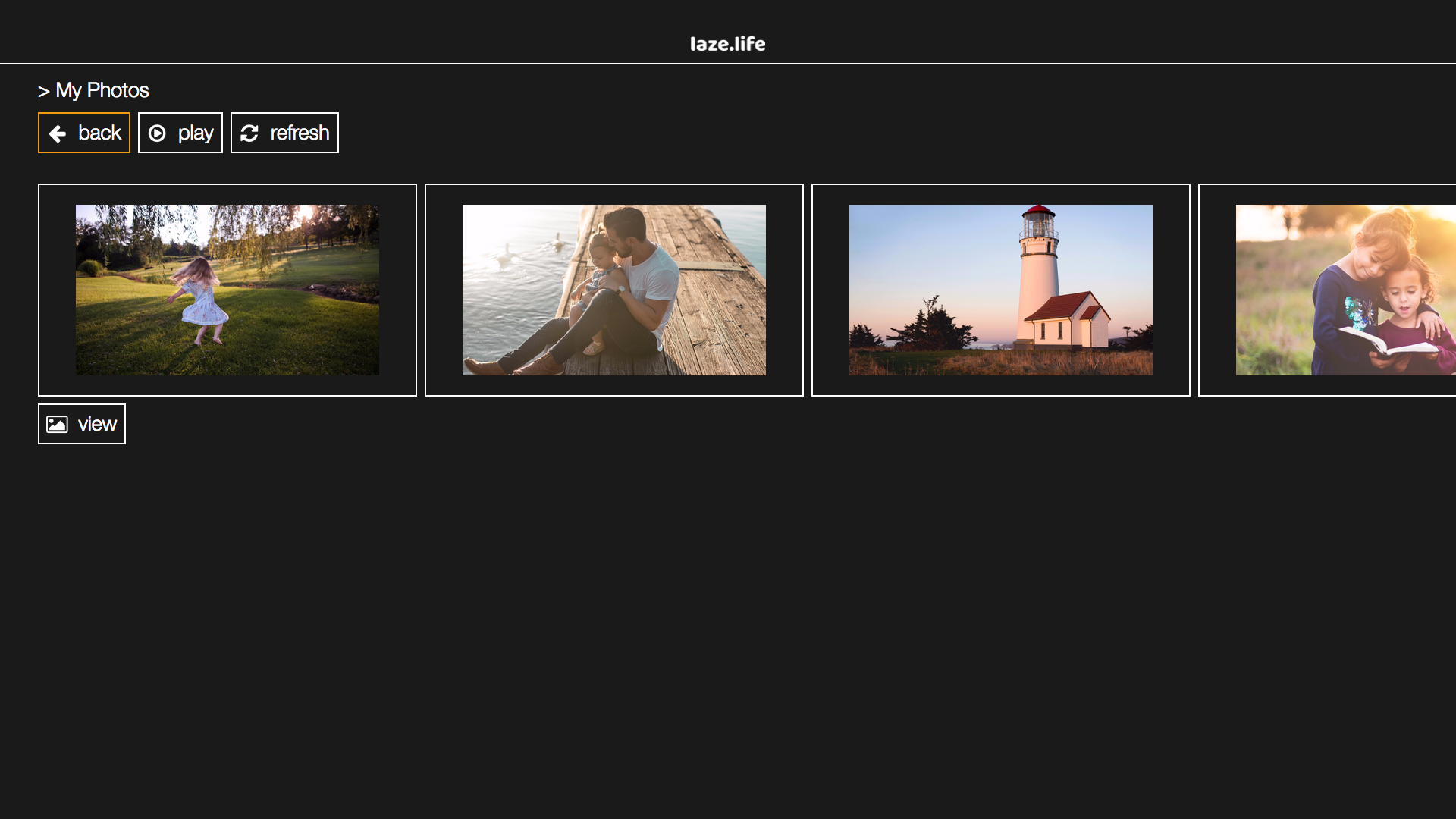Open the selected photo with view

pyautogui.click(x=81, y=424)
